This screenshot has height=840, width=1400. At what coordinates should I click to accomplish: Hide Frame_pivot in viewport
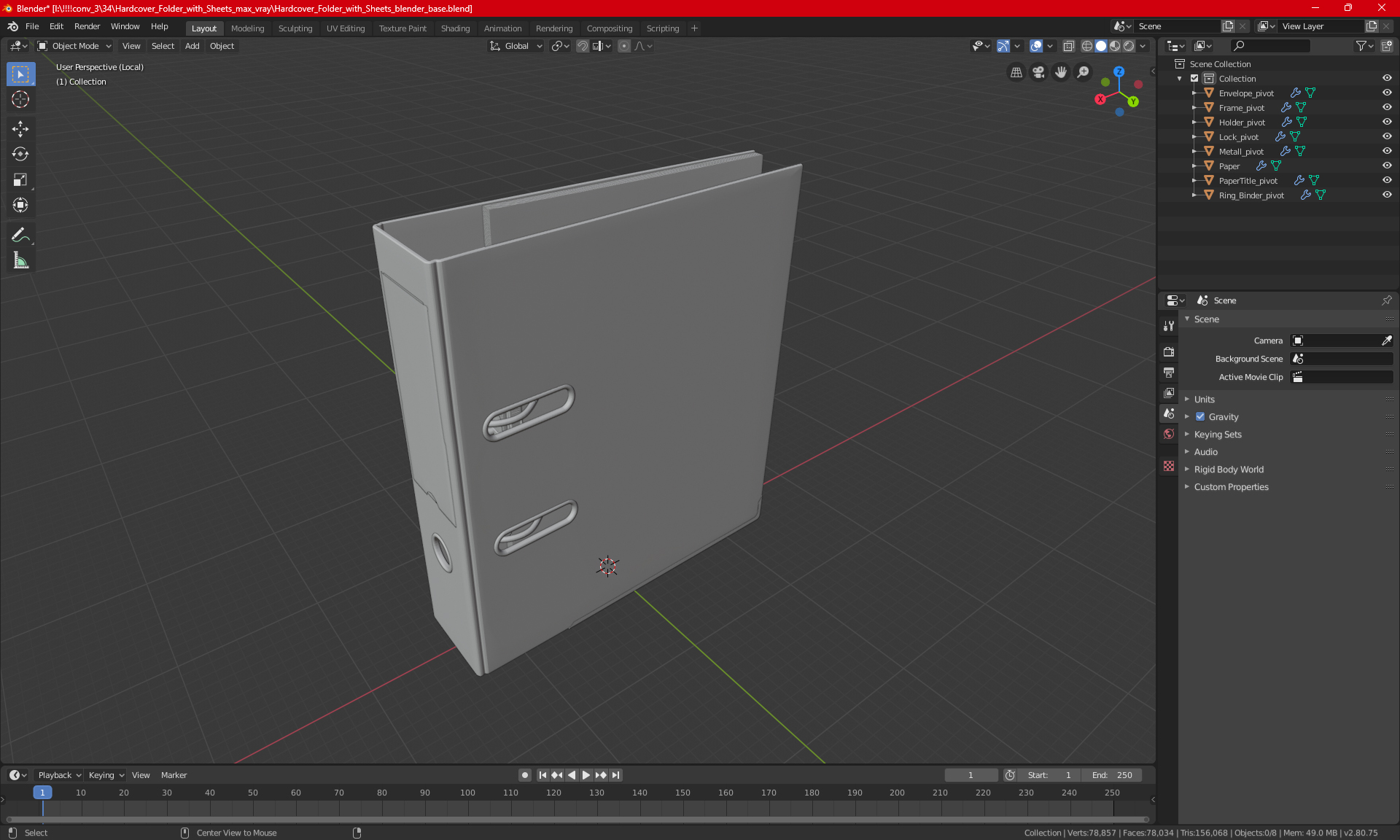pyautogui.click(x=1387, y=108)
